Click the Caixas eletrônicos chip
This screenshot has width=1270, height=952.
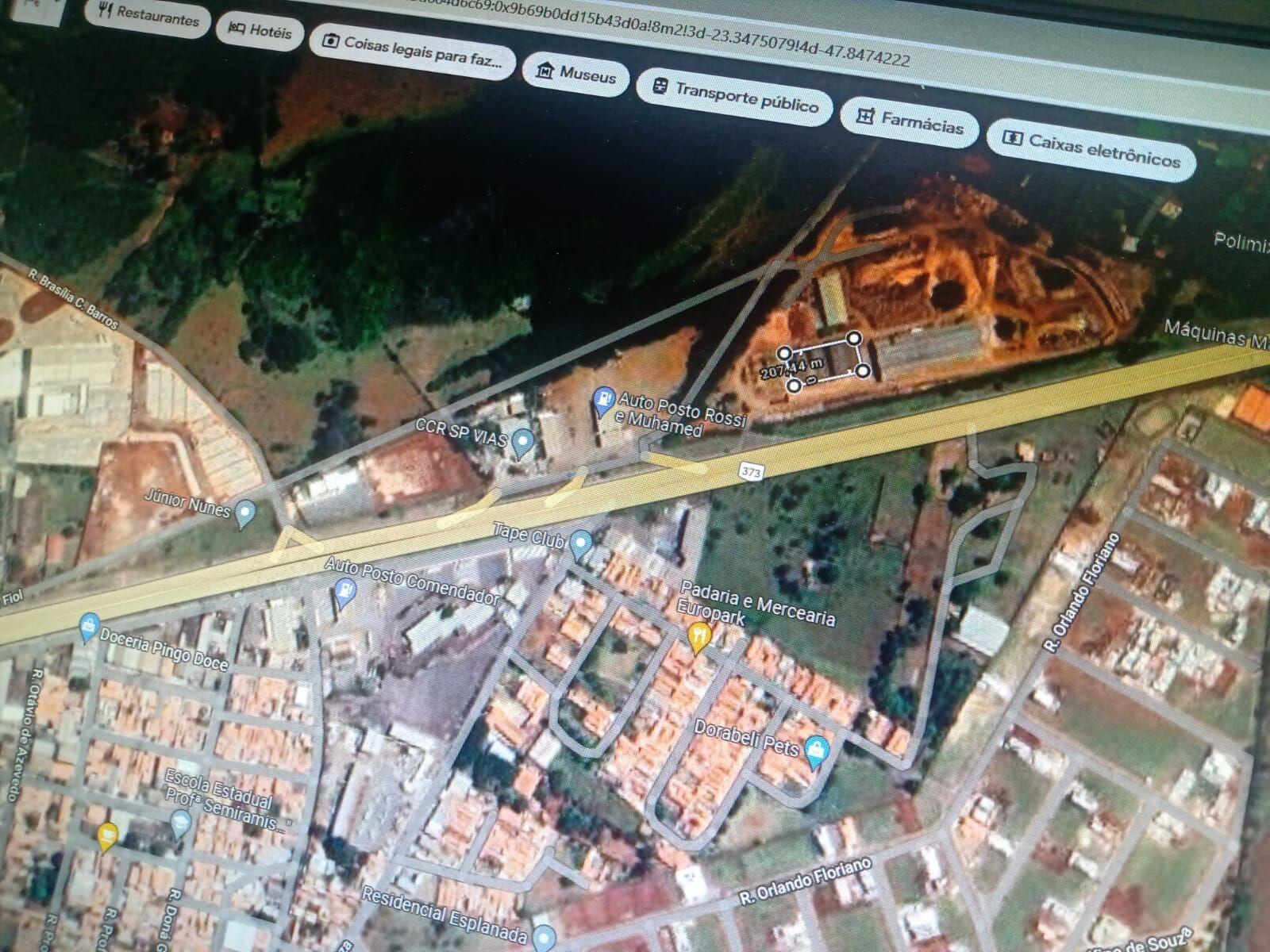click(1092, 149)
